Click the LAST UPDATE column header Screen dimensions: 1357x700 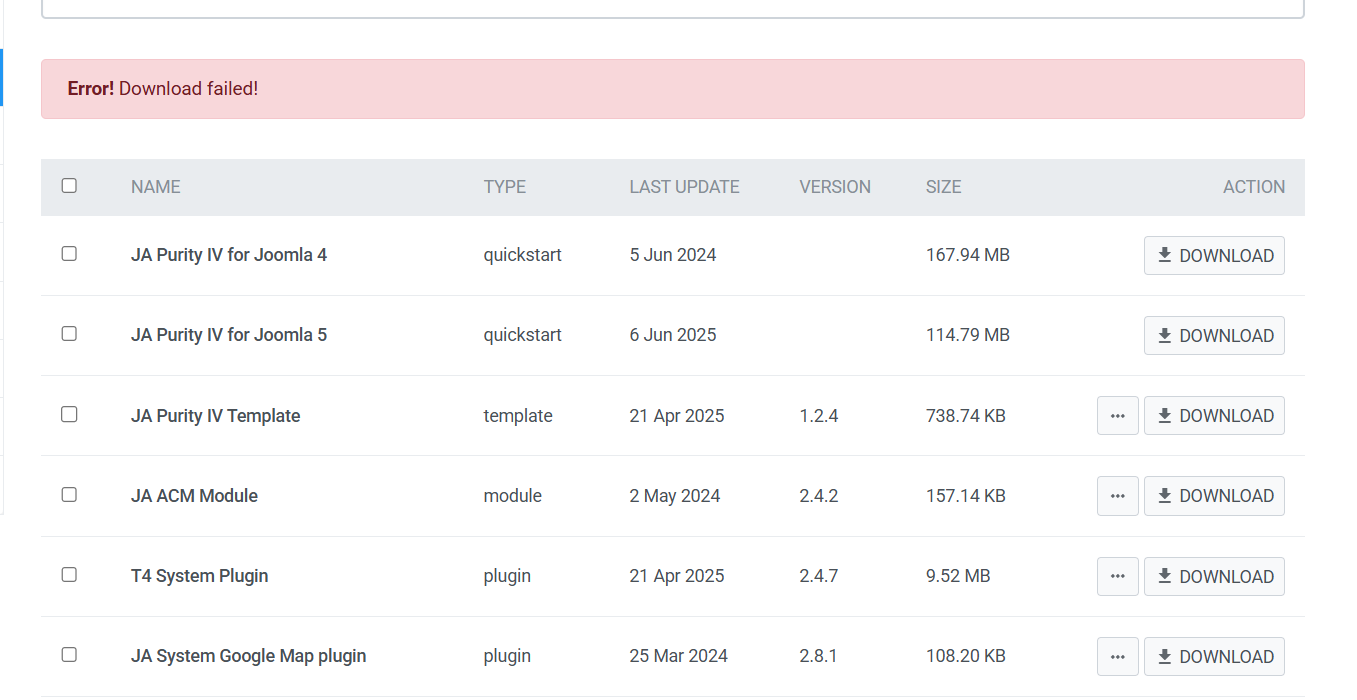pos(685,187)
